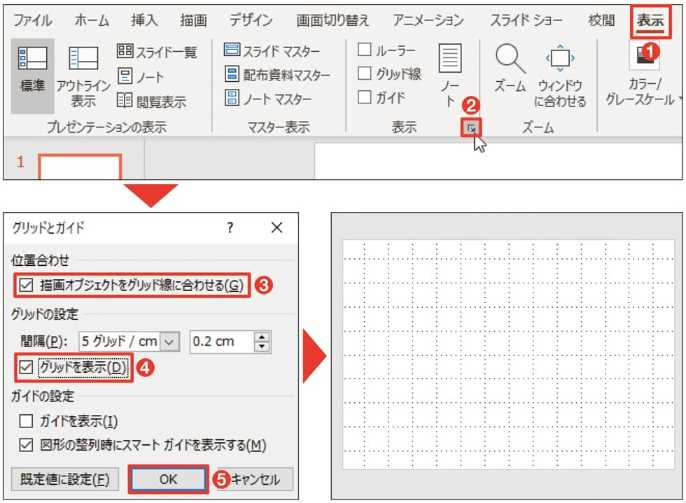Viewport: 686px width, 503px height.
Task: Open the アニメーション tab
Action: (428, 20)
